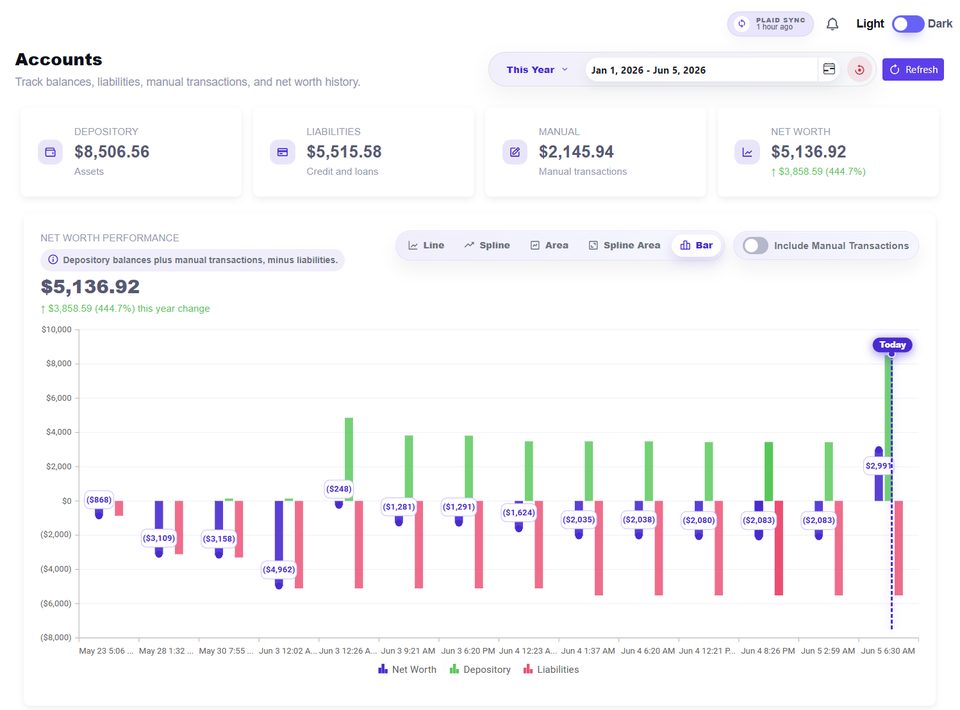Toggle Depository series in chart legend
This screenshot has width=960, height=710.
pos(480,670)
